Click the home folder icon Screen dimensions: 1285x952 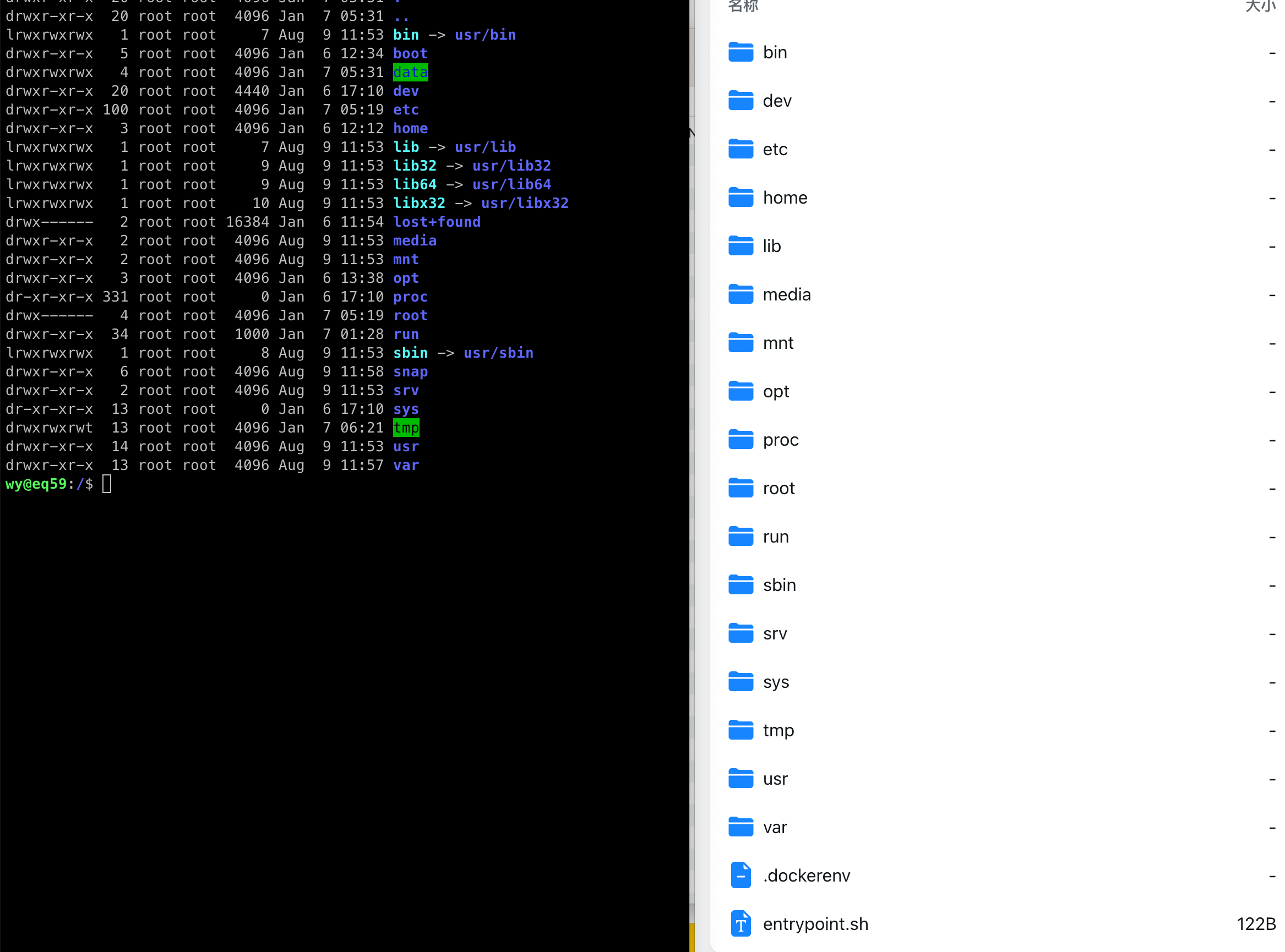coord(740,198)
